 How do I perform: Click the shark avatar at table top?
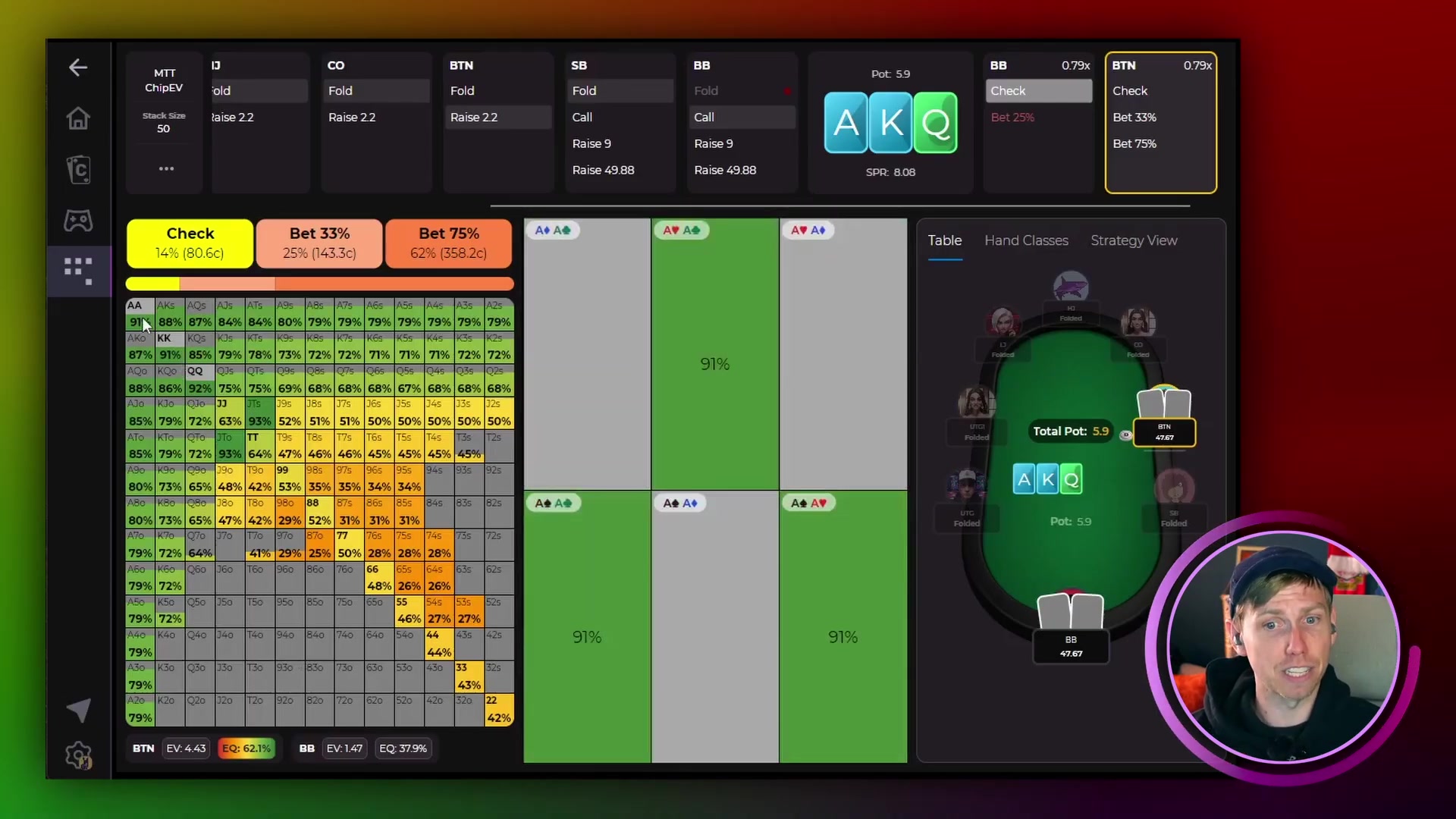1071,288
